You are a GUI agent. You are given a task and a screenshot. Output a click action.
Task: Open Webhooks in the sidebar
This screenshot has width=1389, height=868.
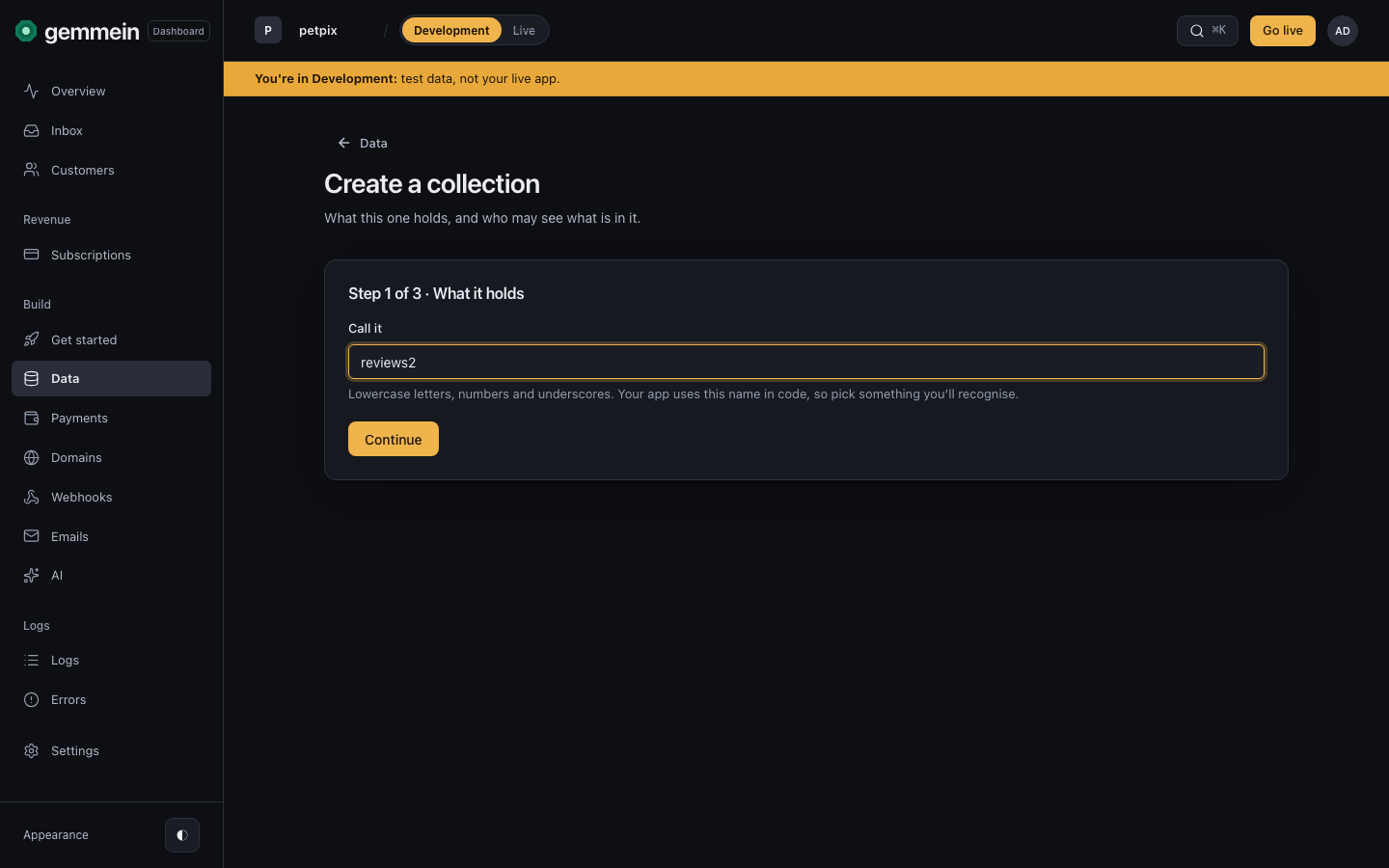[x=111, y=497]
